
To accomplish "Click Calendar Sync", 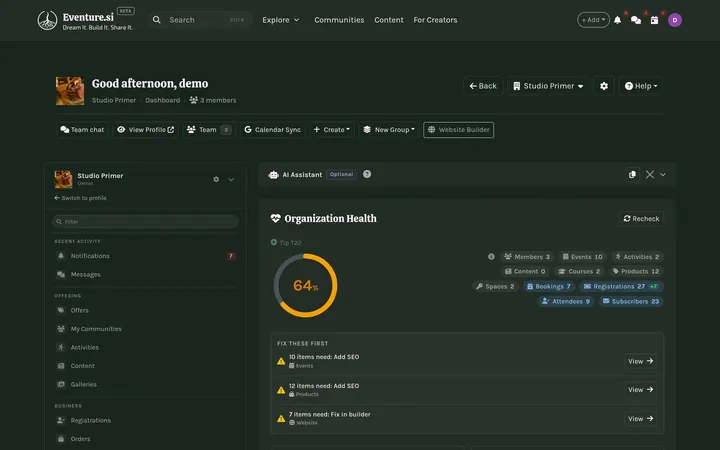I will click(x=272, y=130).
